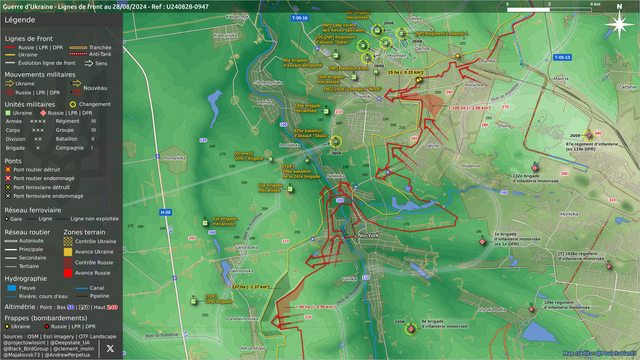Click the yellow Changement circle in legend
The width and height of the screenshot is (640, 360).
point(73,104)
